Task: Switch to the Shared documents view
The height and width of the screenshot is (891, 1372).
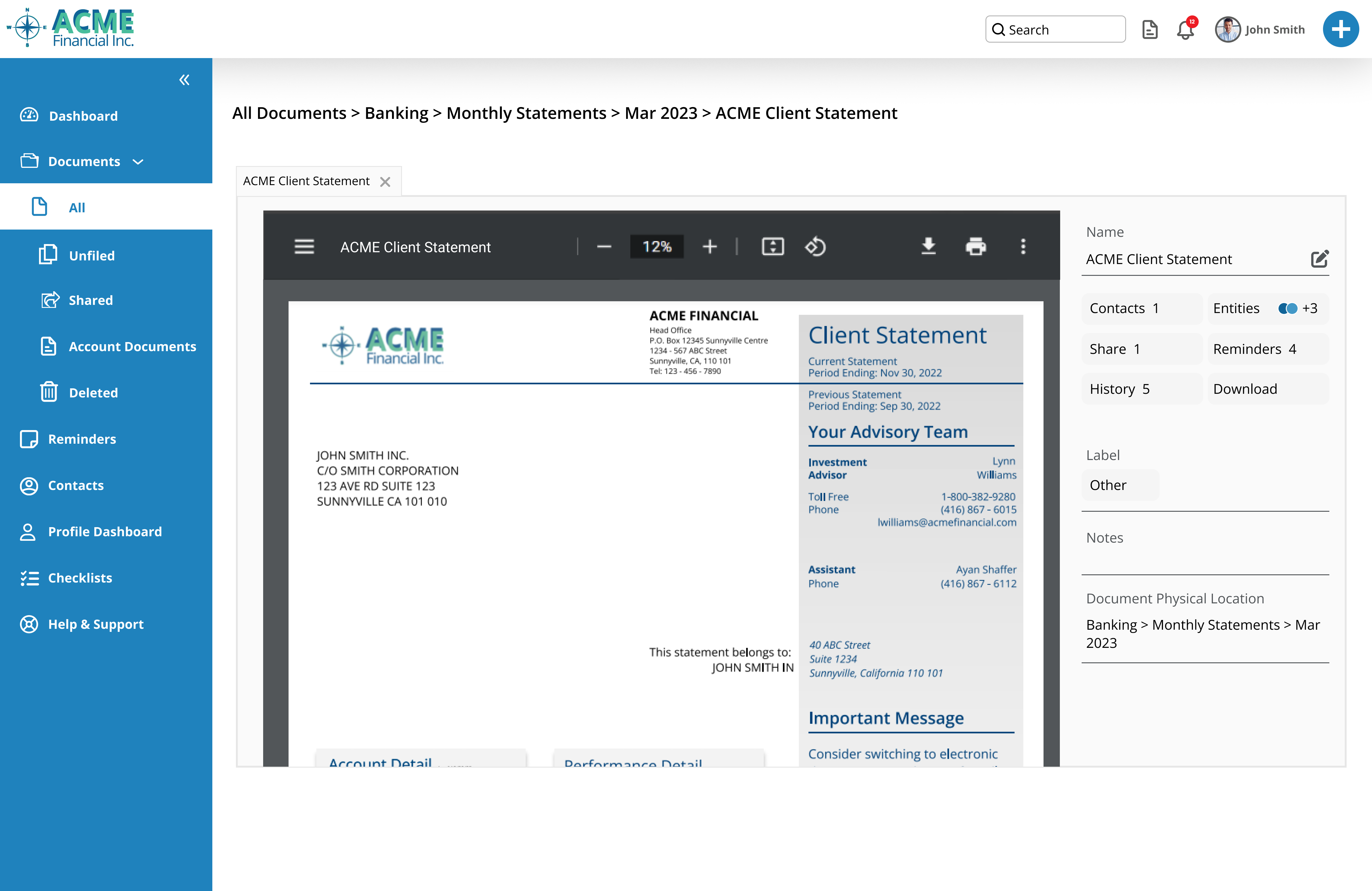Action: tap(90, 300)
